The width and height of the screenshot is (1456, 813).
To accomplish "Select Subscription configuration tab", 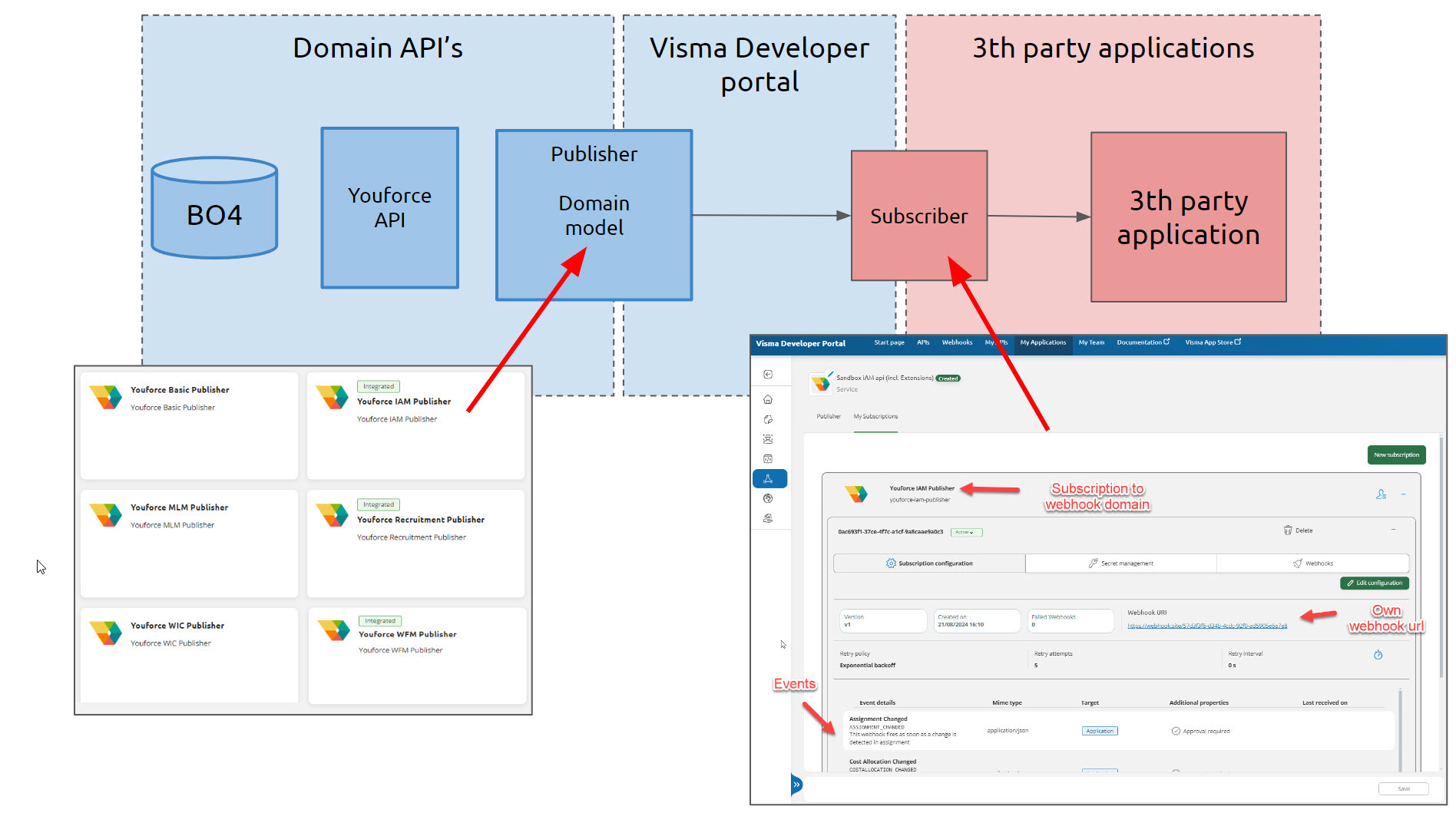I will [x=929, y=563].
